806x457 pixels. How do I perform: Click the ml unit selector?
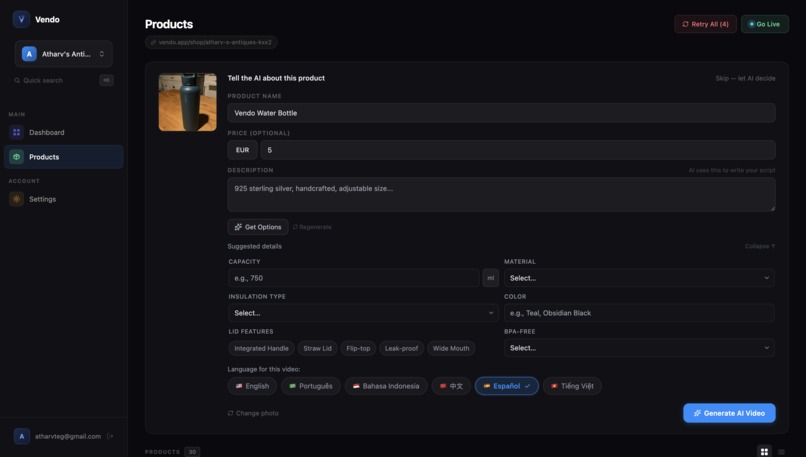point(490,278)
